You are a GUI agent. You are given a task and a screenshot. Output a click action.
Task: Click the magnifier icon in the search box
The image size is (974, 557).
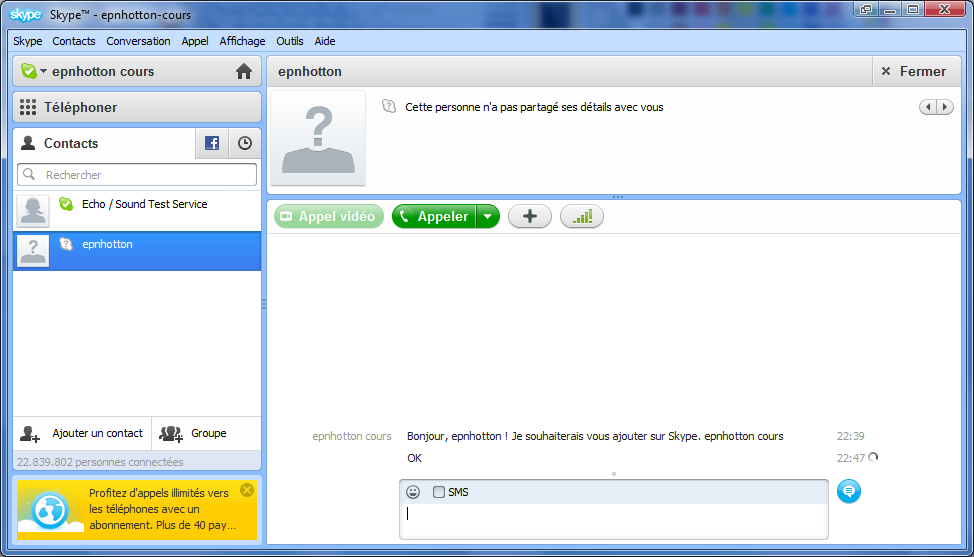29,174
